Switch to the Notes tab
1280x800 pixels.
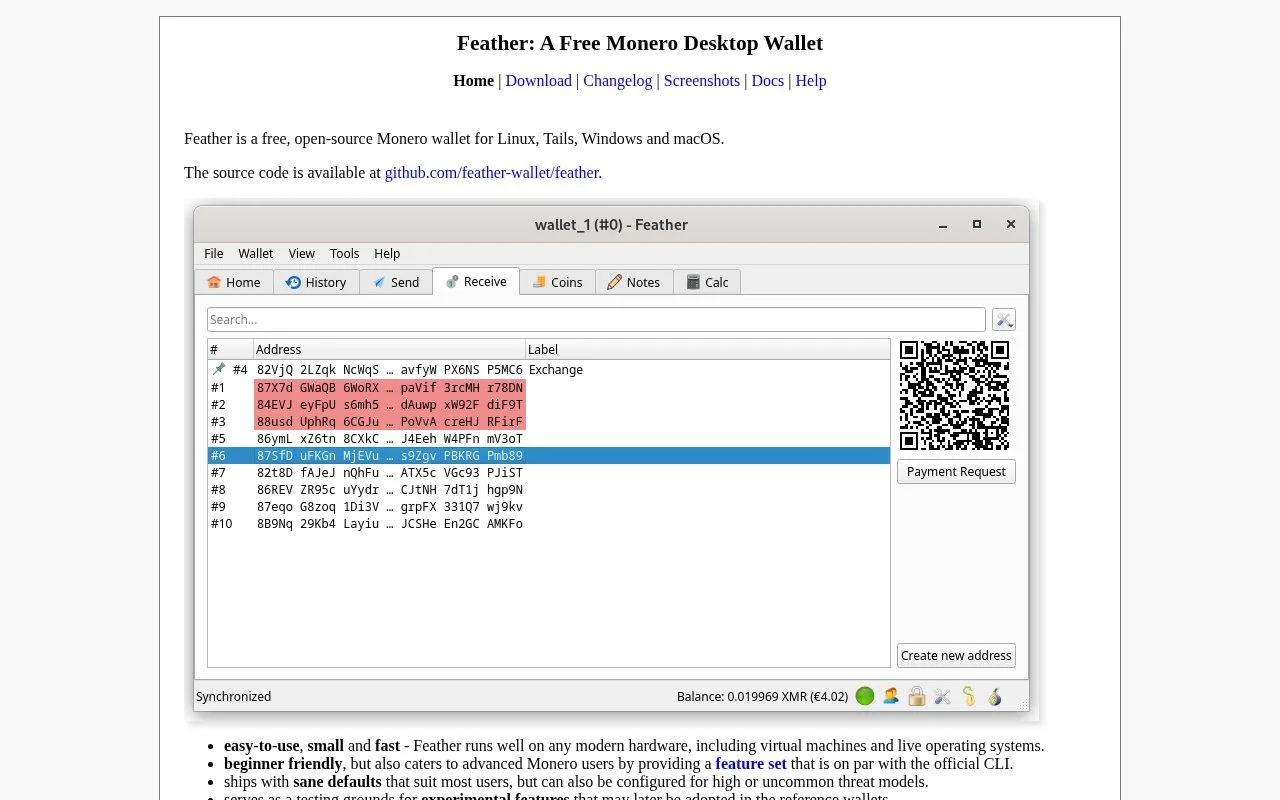[634, 282]
